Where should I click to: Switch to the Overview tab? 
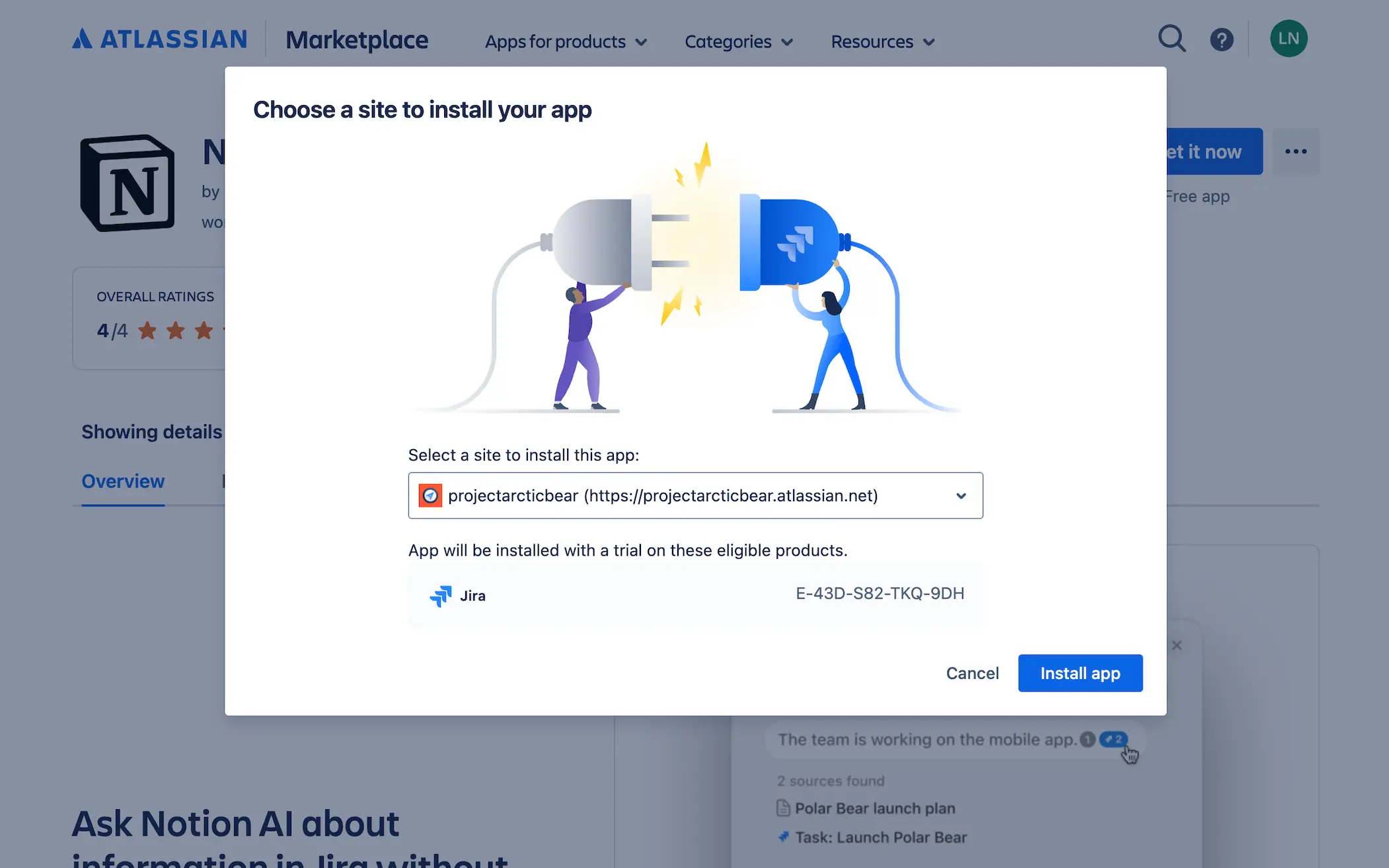[x=123, y=481]
